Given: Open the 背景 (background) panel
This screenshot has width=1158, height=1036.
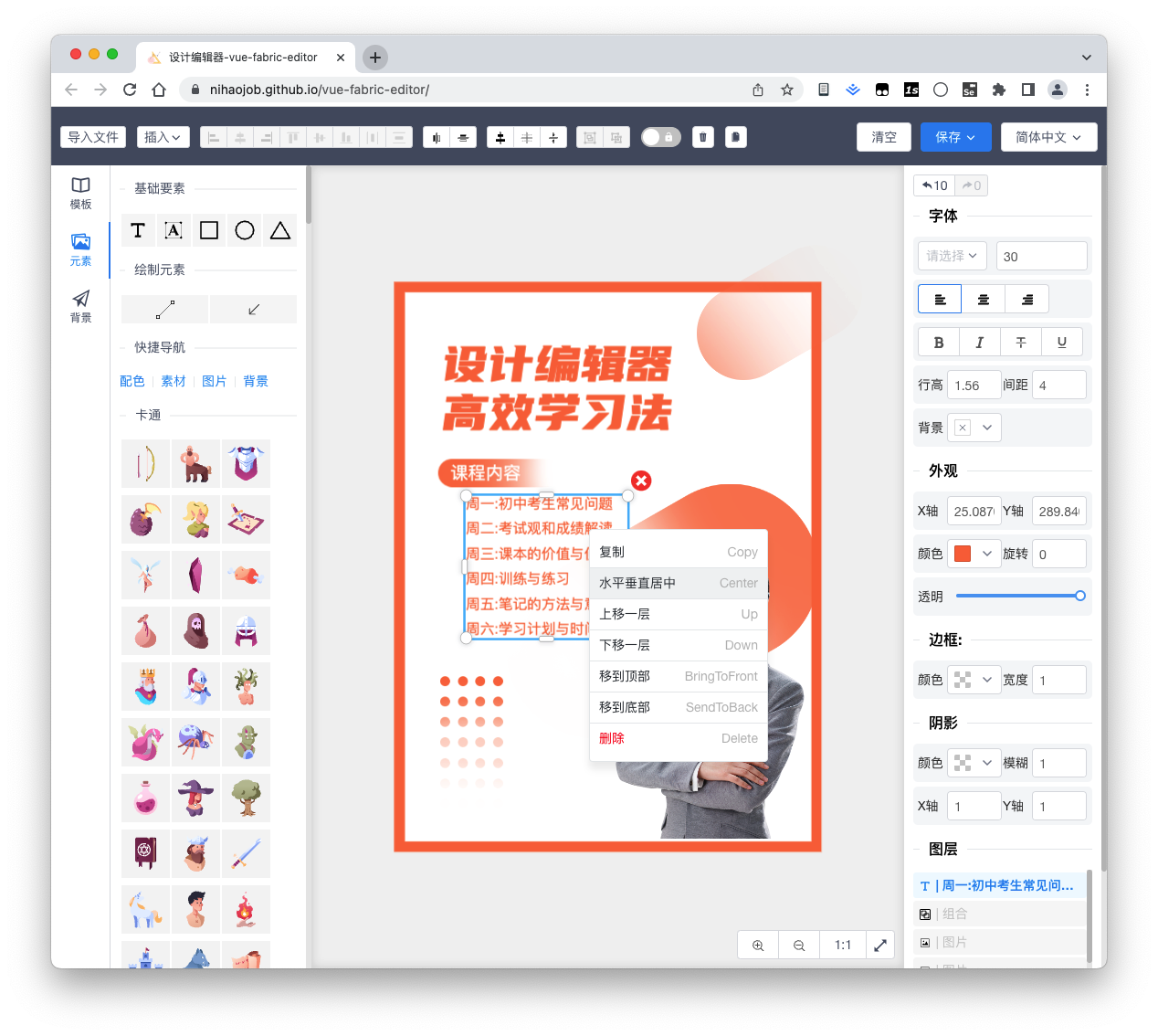Looking at the screenshot, I should coord(79,306).
